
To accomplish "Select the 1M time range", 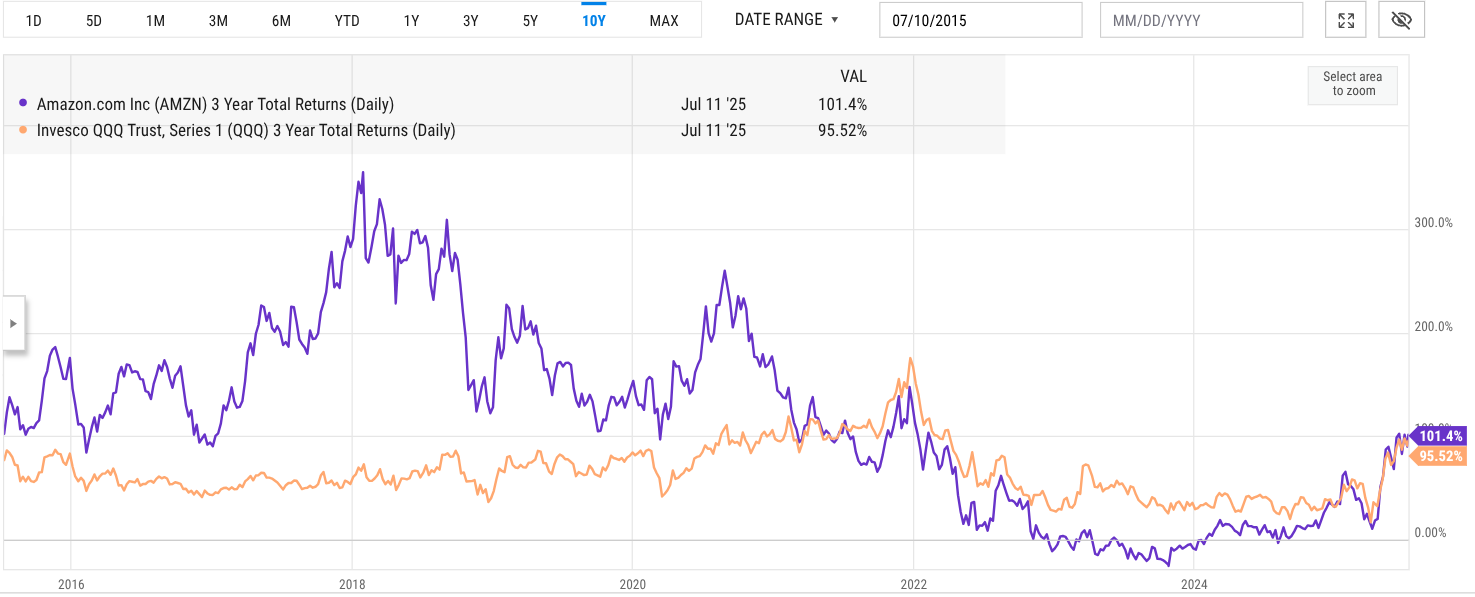I will coord(155,21).
